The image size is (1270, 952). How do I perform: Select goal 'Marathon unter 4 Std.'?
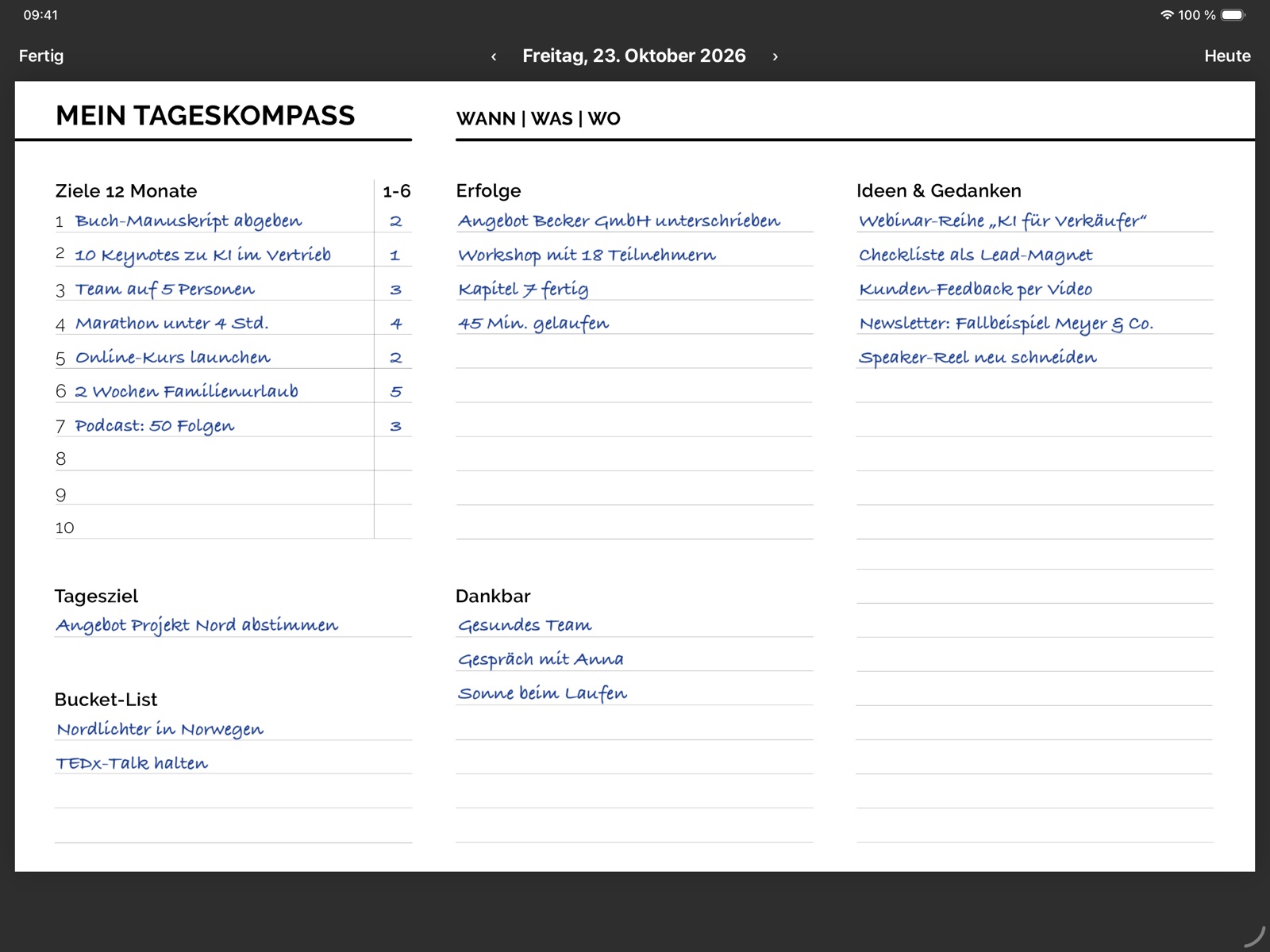click(172, 323)
